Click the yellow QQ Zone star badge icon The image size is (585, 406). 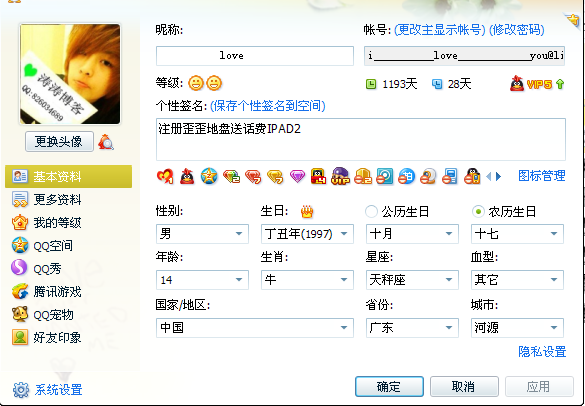(x=209, y=176)
